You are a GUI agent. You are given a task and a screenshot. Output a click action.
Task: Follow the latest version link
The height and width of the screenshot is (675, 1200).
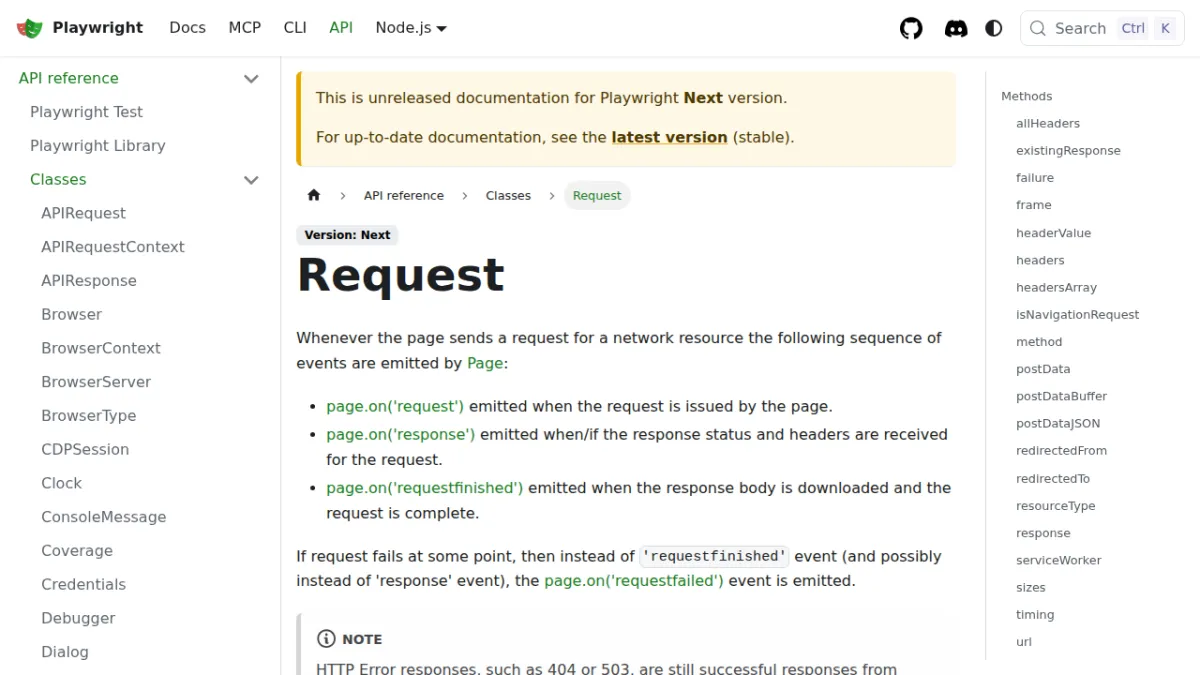[669, 137]
